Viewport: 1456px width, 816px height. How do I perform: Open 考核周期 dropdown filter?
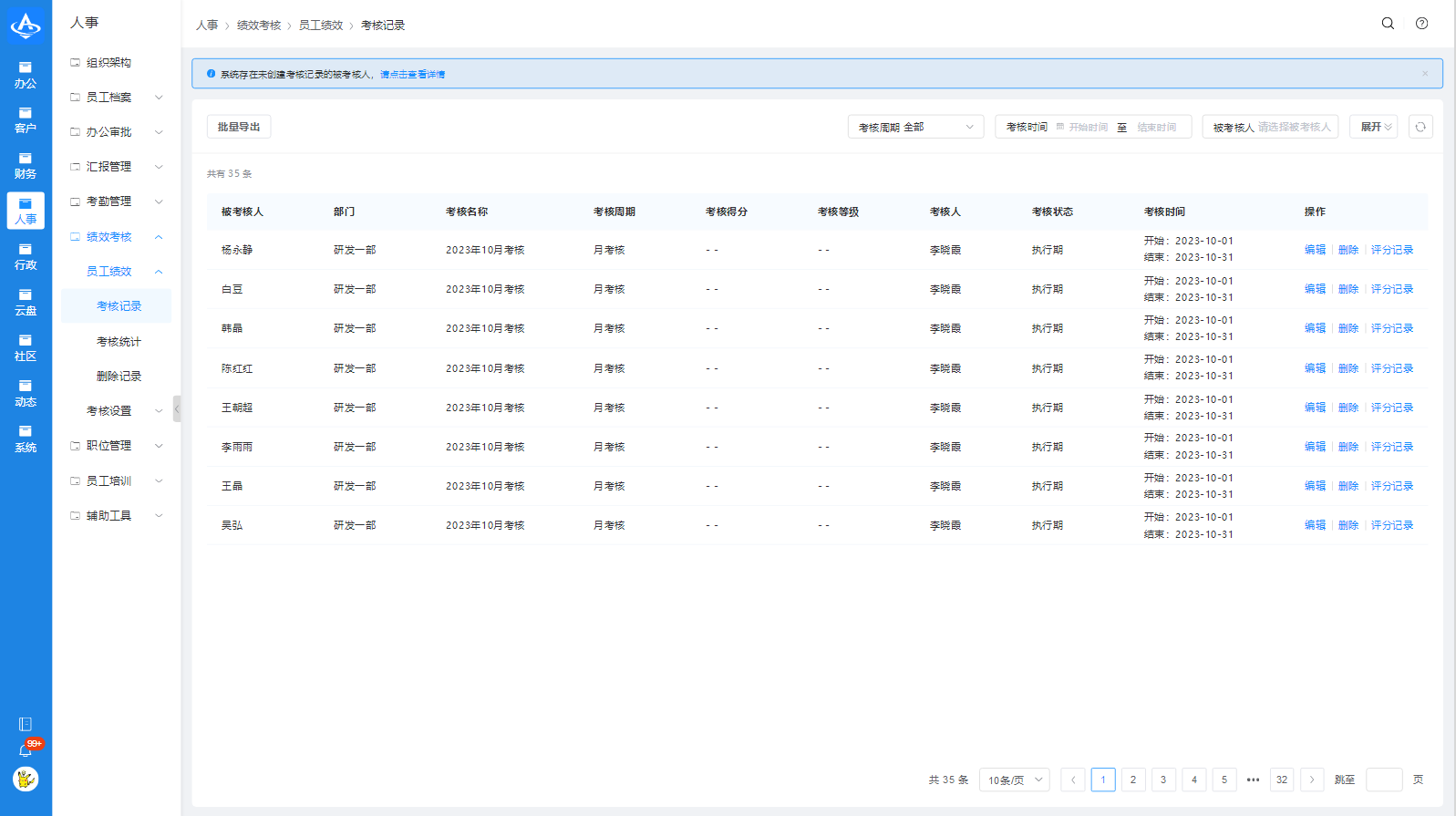tap(915, 127)
